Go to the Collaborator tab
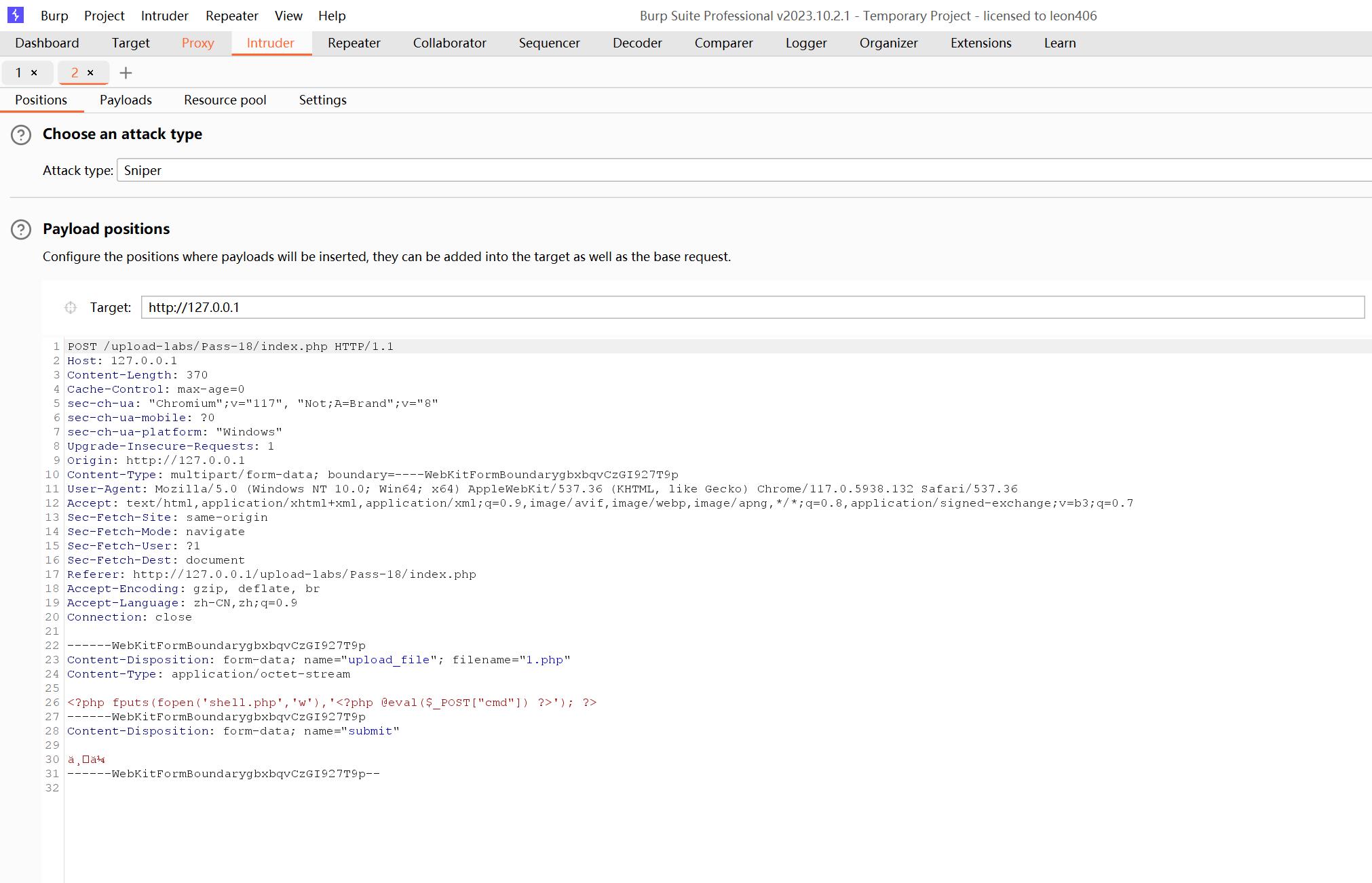 pos(450,43)
